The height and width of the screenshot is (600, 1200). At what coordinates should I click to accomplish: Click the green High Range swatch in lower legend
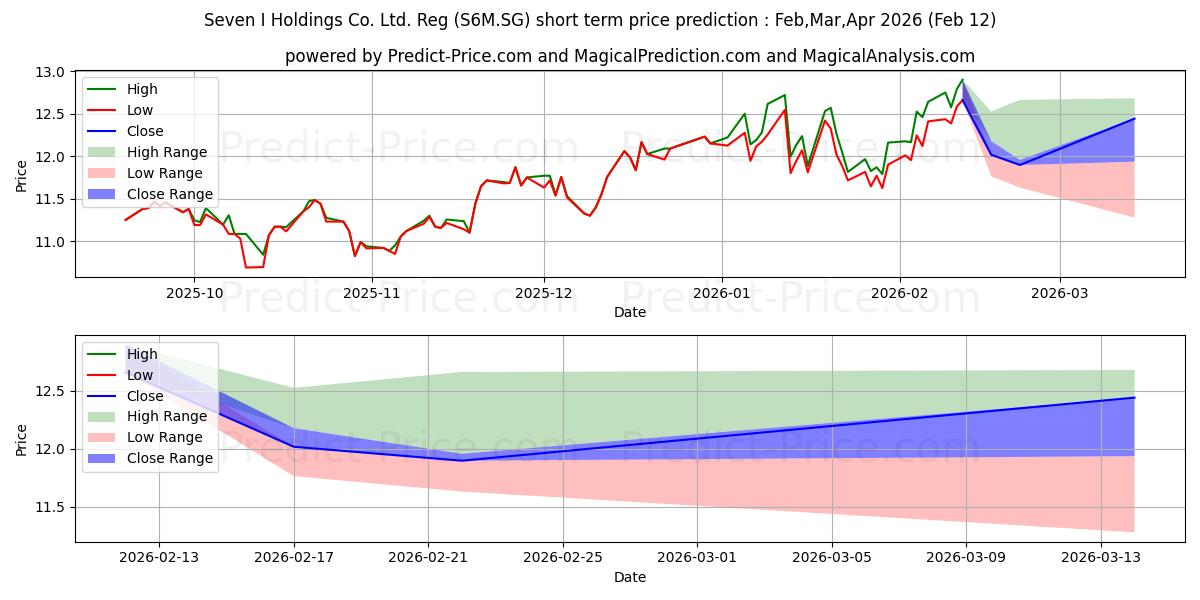(104, 416)
